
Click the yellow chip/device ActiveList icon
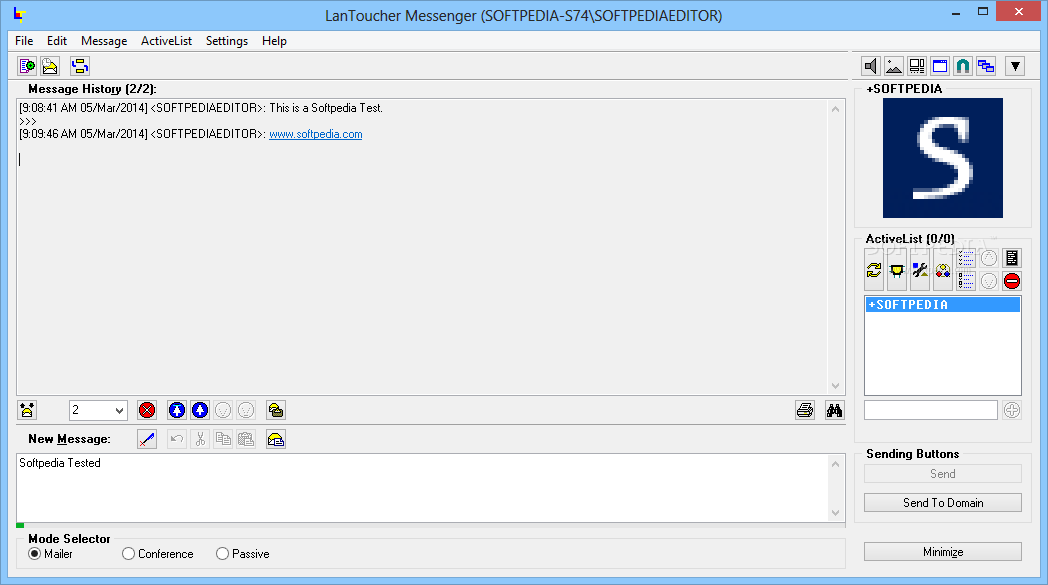tap(897, 269)
